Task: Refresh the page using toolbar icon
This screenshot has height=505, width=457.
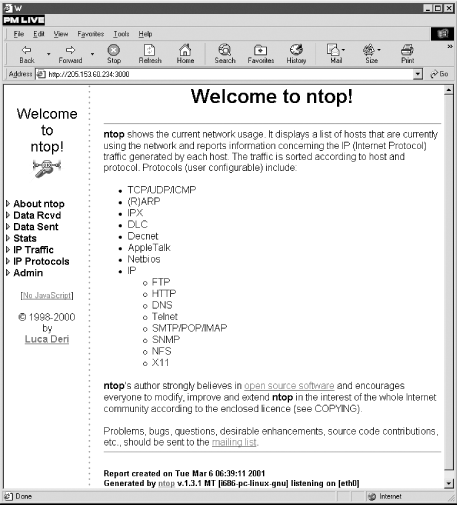Action: pos(149,50)
